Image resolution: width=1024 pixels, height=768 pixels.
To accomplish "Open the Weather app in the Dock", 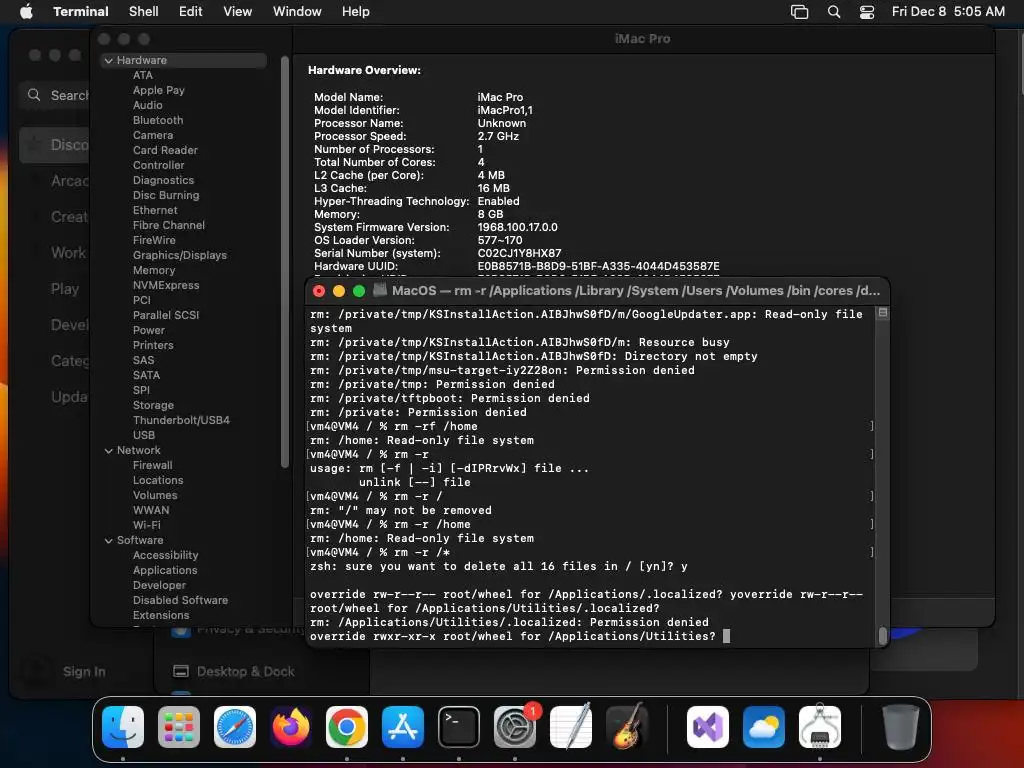I will (764, 727).
